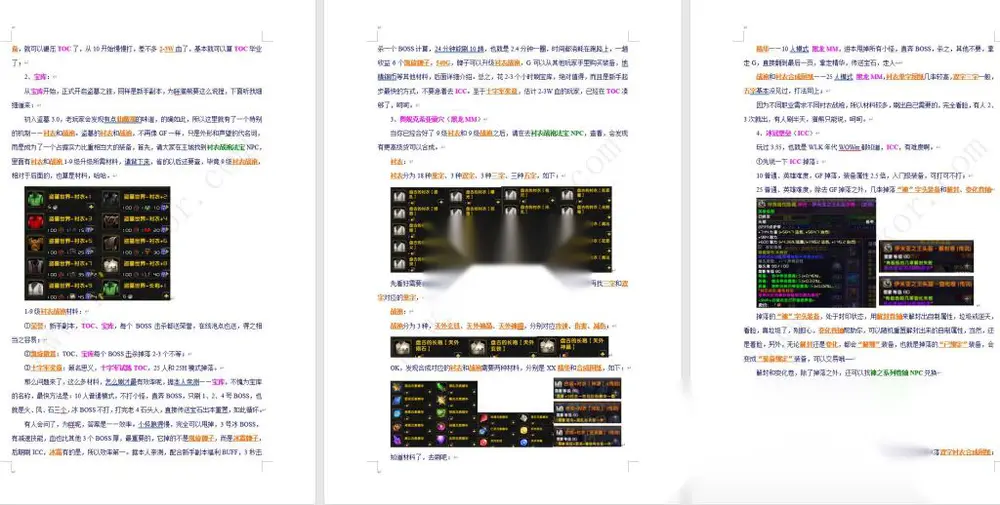This screenshot has height=505, width=1000.
Task: Click the orange "衬衣：" subheading on second page
Action: pos(398,162)
